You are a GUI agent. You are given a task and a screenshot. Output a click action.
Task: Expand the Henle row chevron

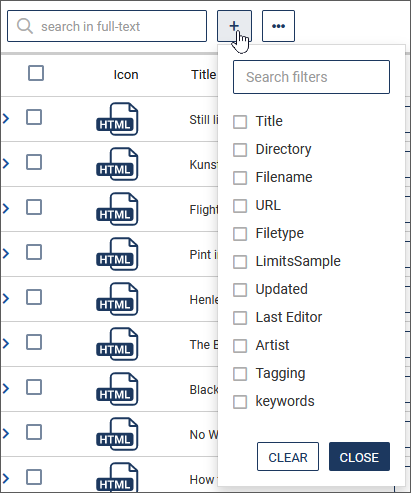click(x=6, y=298)
